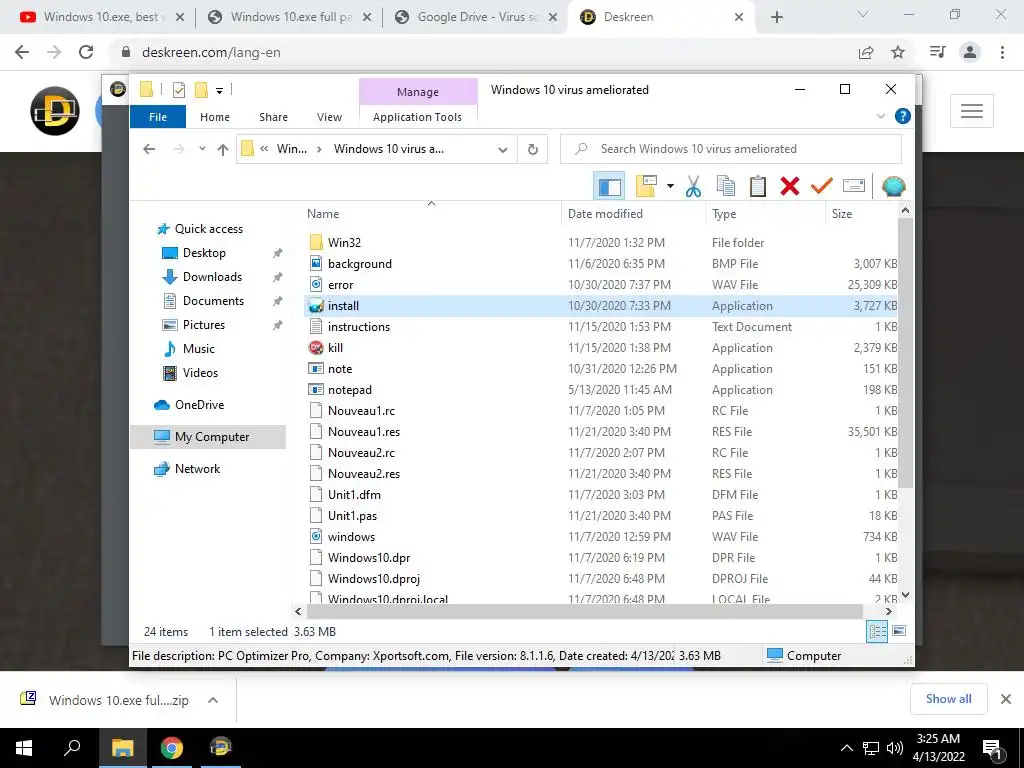
Task: Click New folder icon in title bar
Action: [x=201, y=90]
